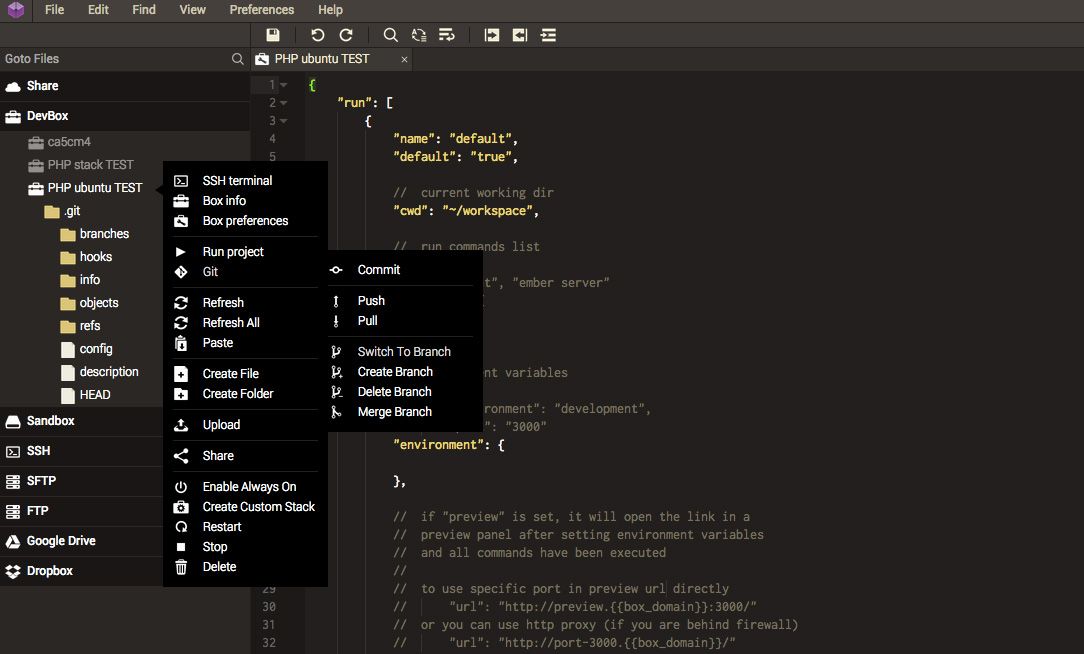Viewport: 1084px width, 654px height.
Task: Select the indent-right toolbar icon
Action: [x=491, y=34]
